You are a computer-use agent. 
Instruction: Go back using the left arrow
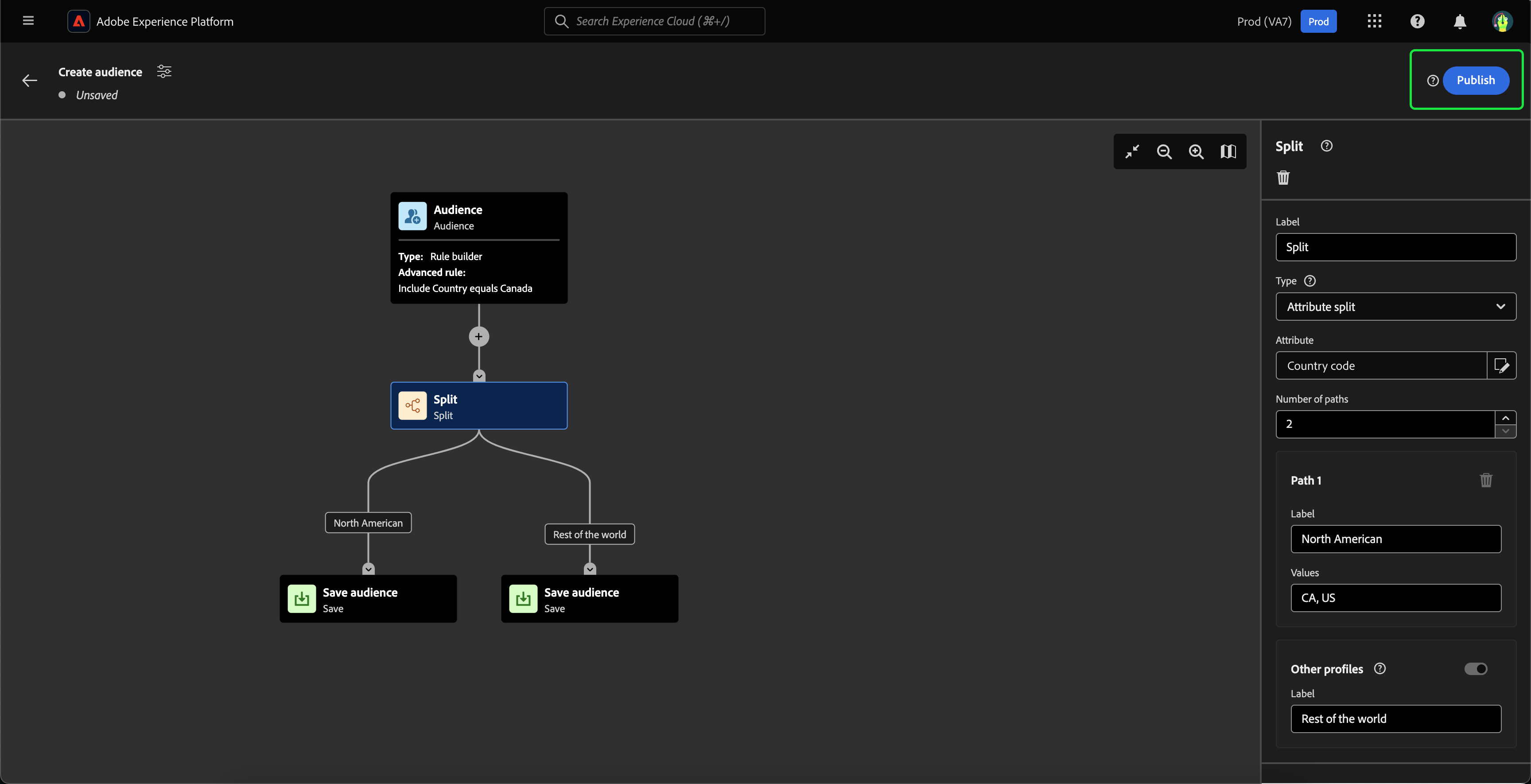(x=29, y=81)
